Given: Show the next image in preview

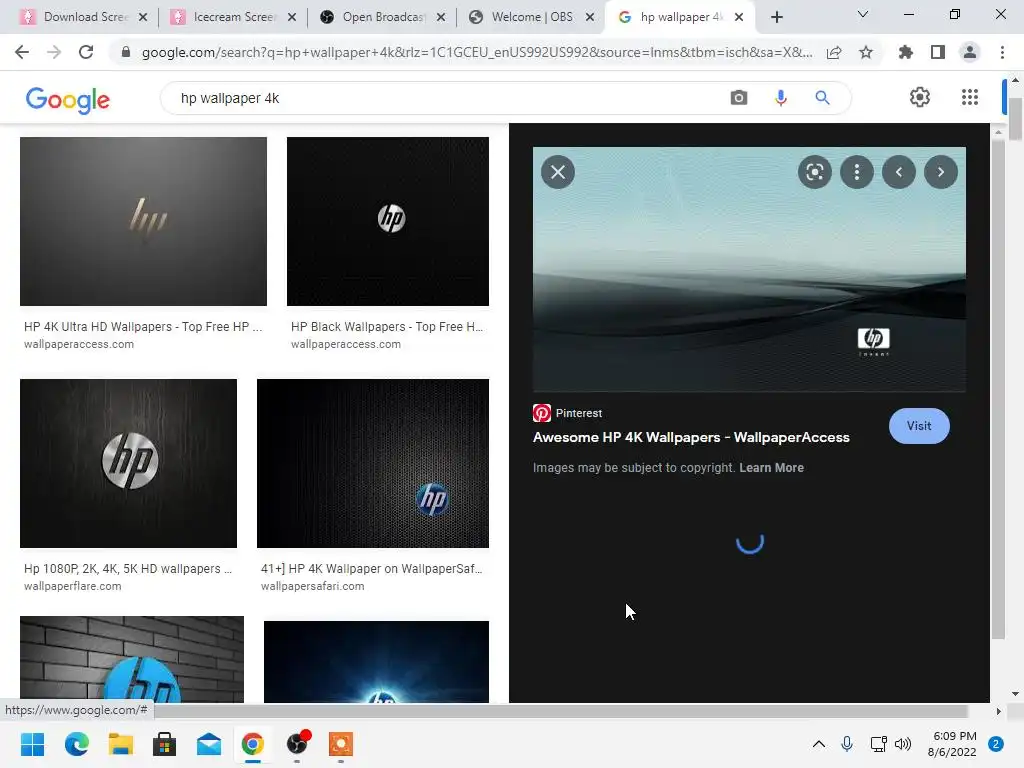Looking at the screenshot, I should (941, 172).
